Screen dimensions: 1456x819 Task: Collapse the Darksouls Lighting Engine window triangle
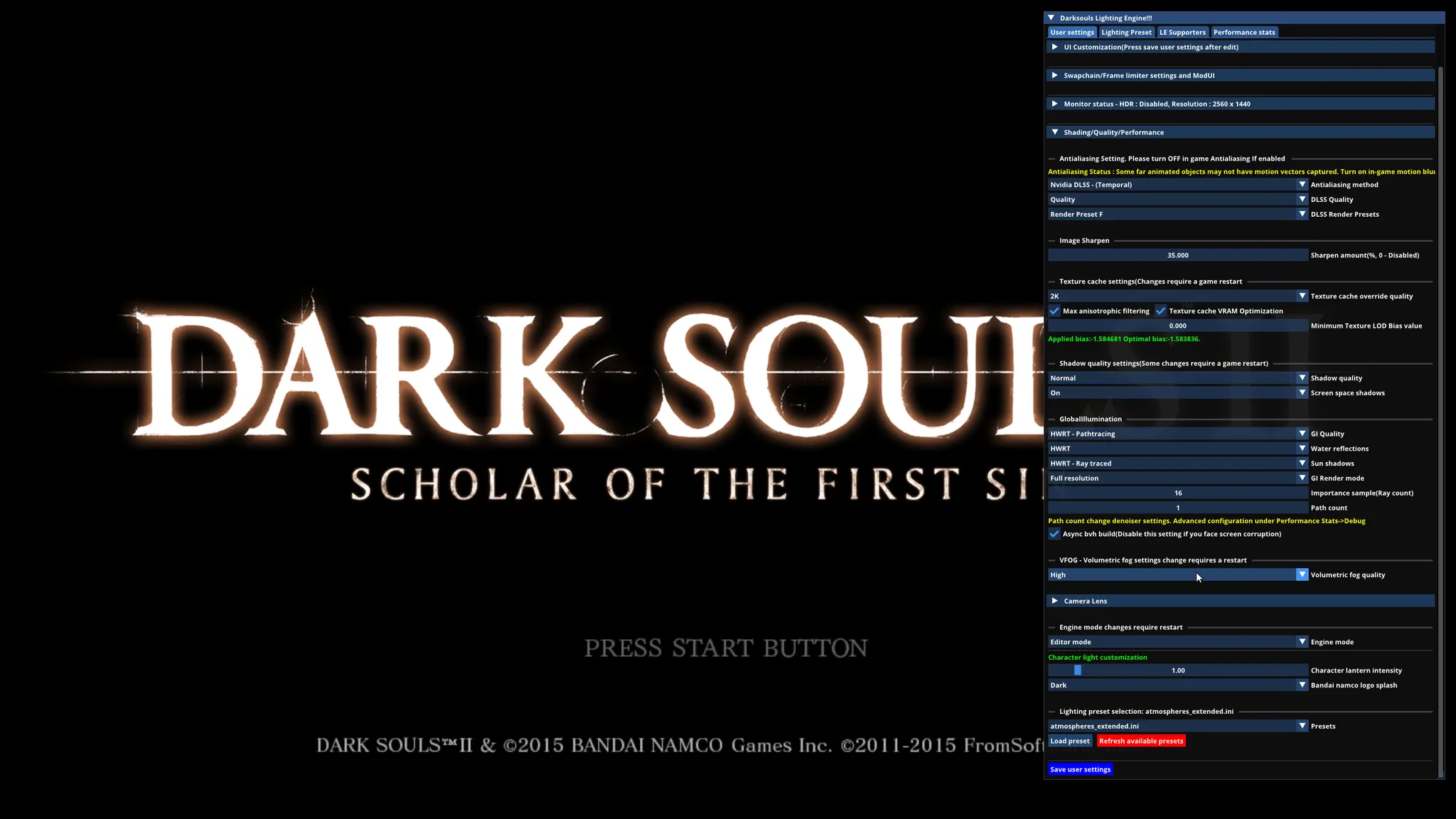click(1051, 18)
